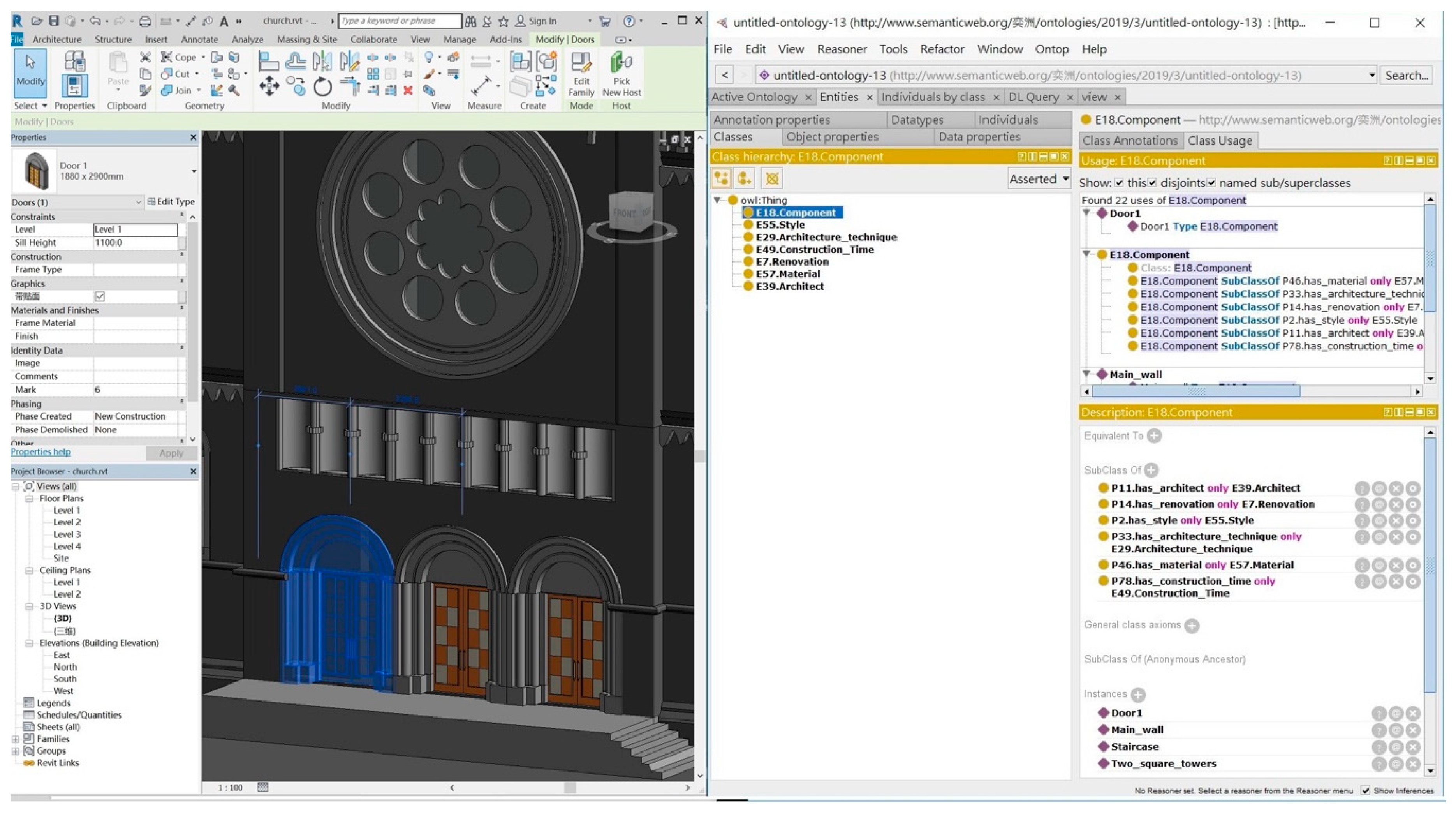Toggle the 'this' usage checkbox

point(1118,183)
